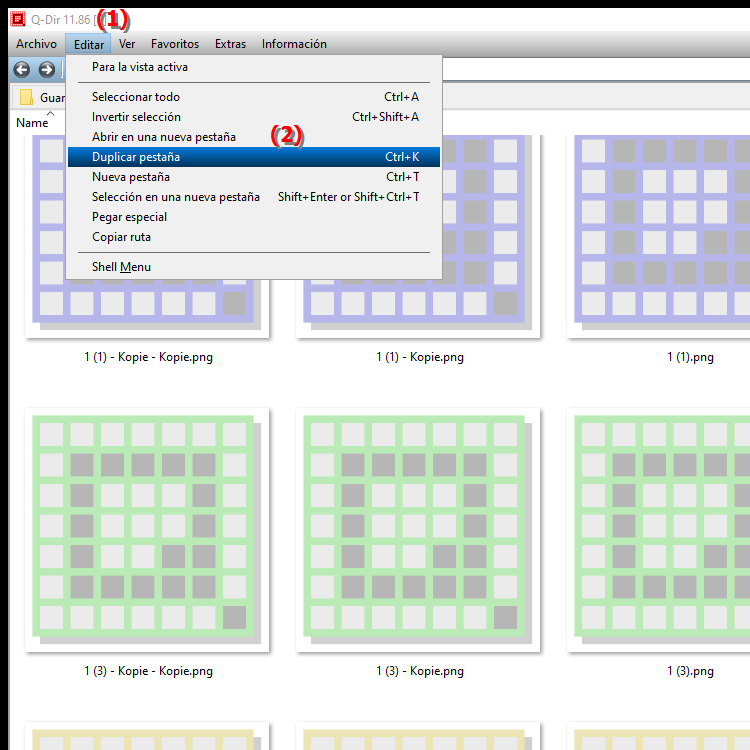
Task: Click the Guar folder breadcrumb label
Action: point(52,98)
